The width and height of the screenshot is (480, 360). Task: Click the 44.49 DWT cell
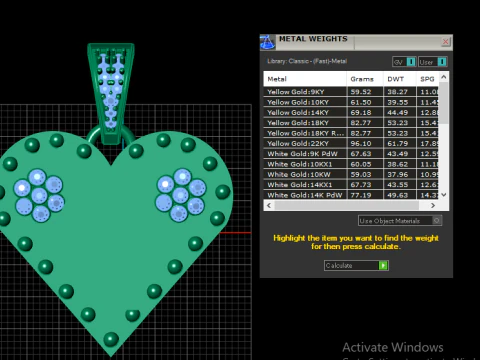pyautogui.click(x=400, y=112)
